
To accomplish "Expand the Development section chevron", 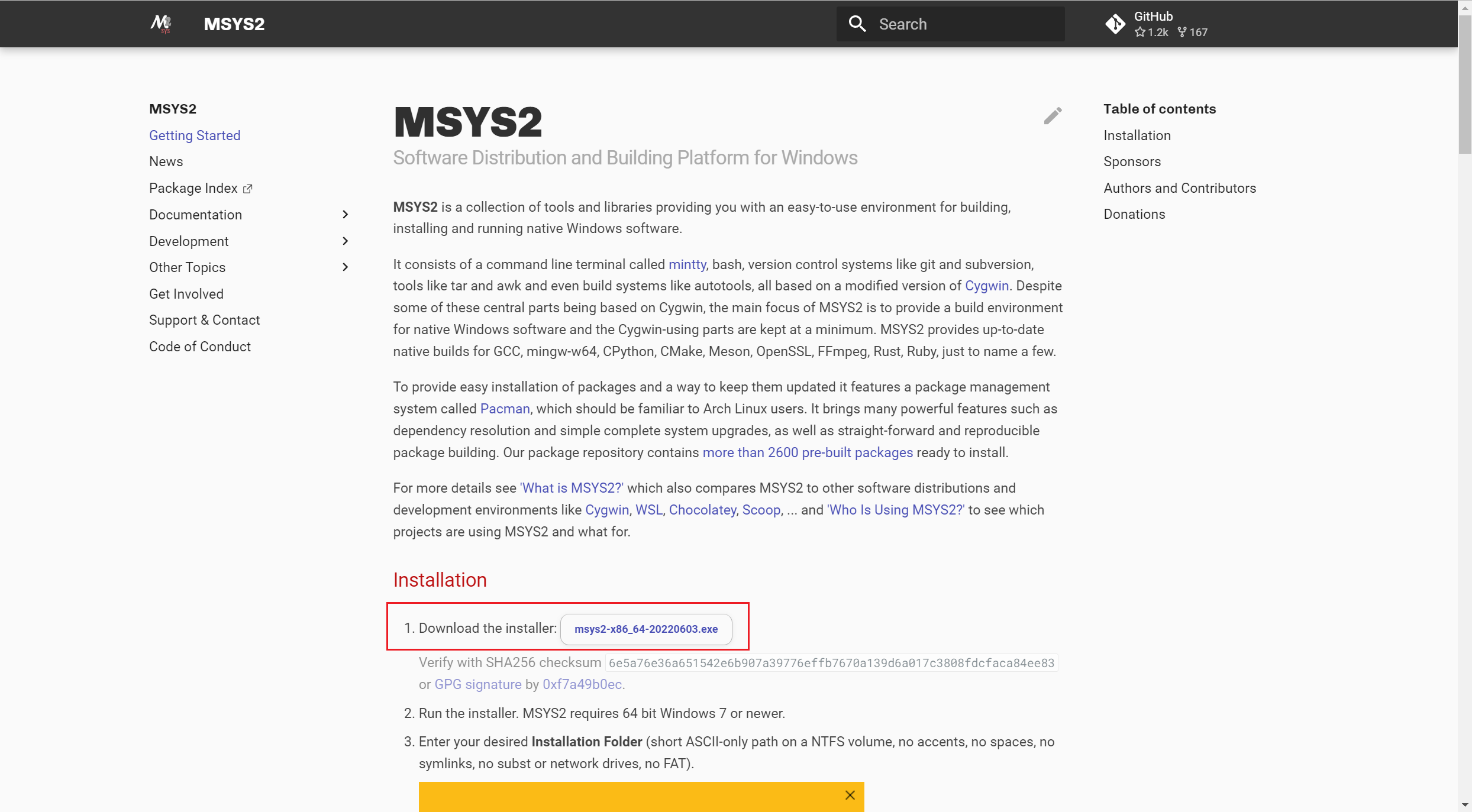I will pos(346,241).
